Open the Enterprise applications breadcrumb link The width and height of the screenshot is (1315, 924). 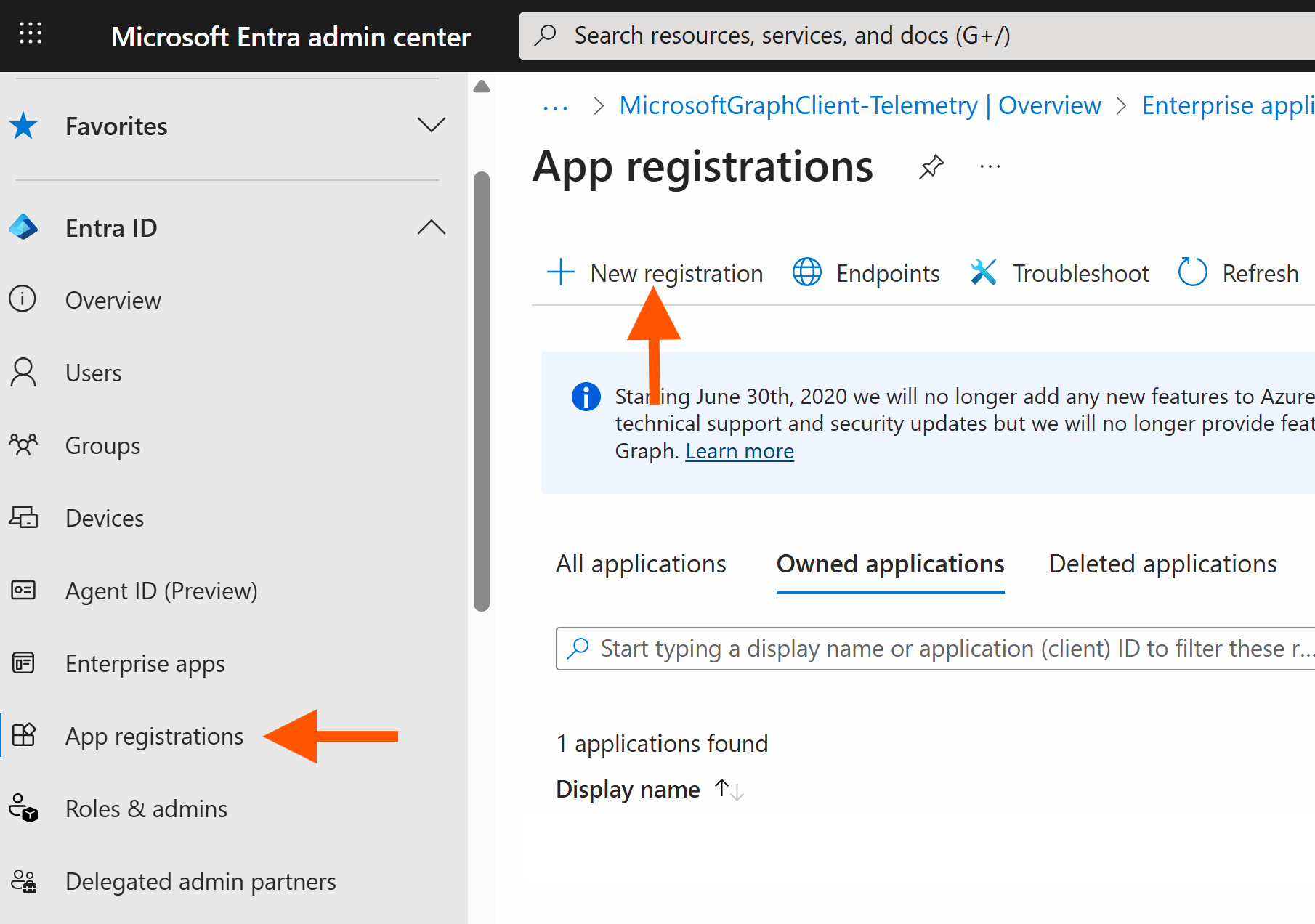coord(1228,106)
